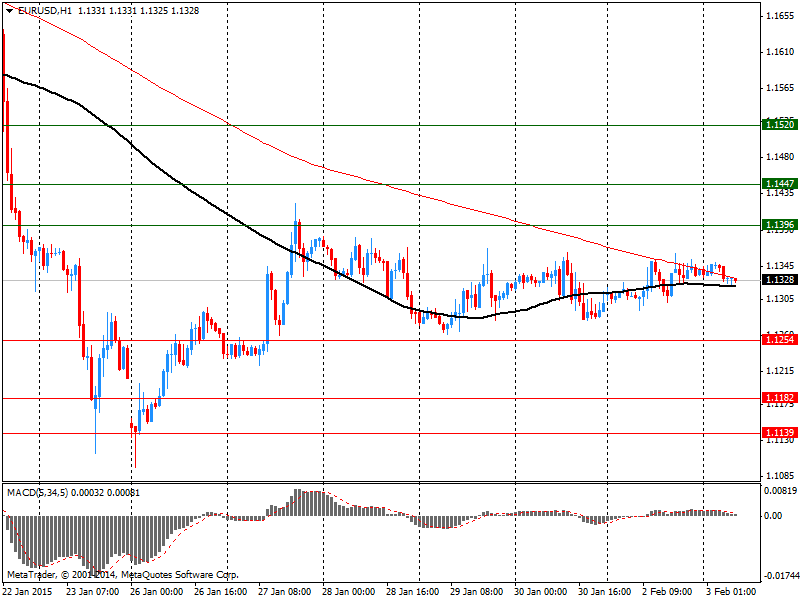Viewport: 800px width, 600px height.
Task: Select the red 1.1139 level label
Action: (779, 433)
